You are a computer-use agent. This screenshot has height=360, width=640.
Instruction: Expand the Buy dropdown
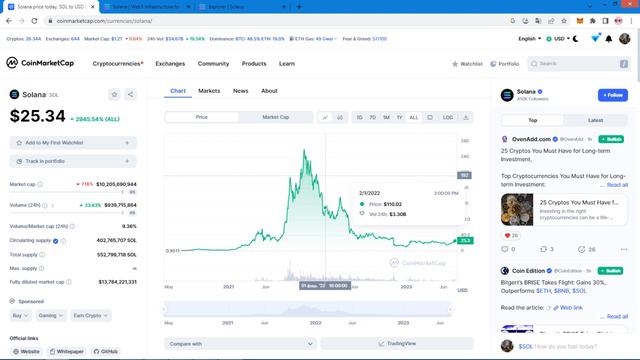(x=20, y=316)
